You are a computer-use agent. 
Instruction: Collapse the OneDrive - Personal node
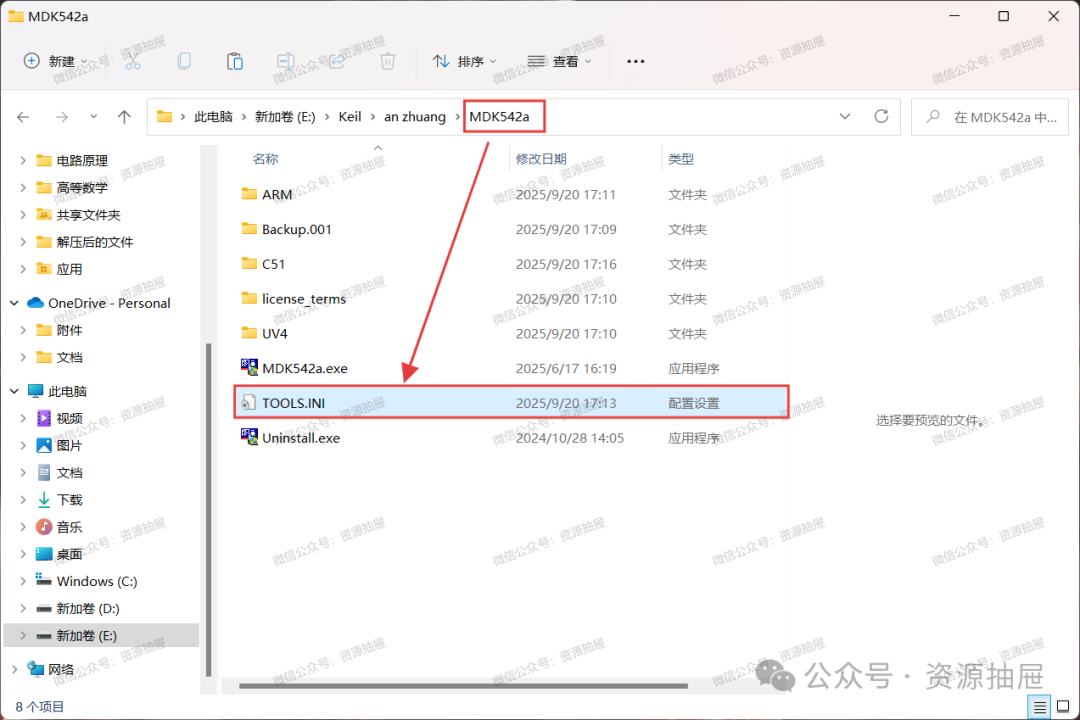14,303
